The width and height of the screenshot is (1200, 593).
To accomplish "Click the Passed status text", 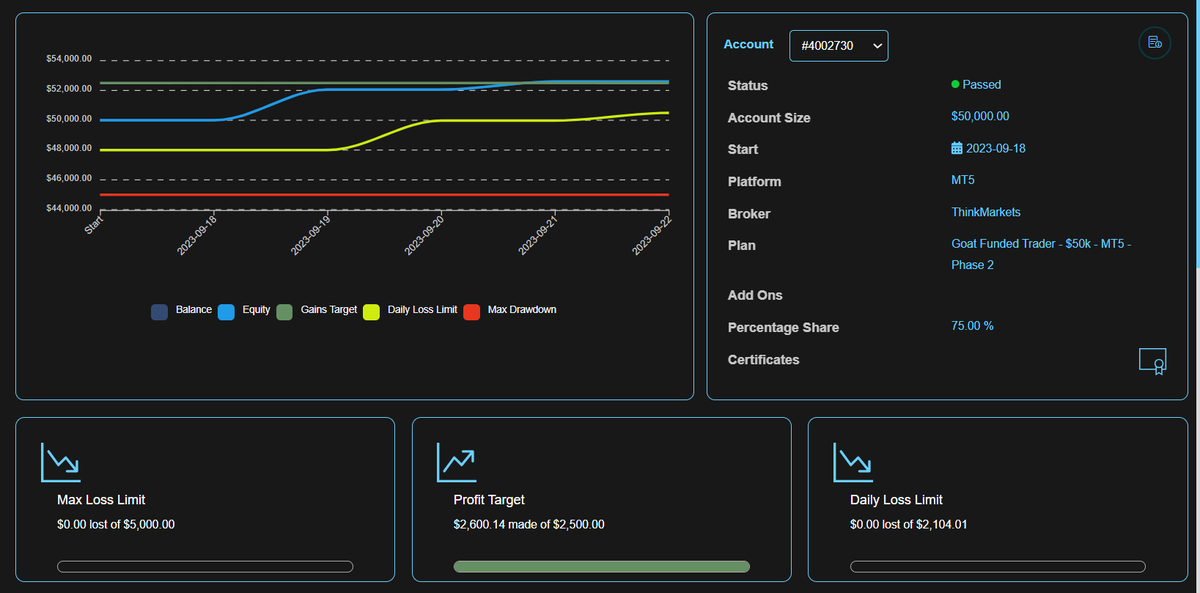I will point(982,85).
